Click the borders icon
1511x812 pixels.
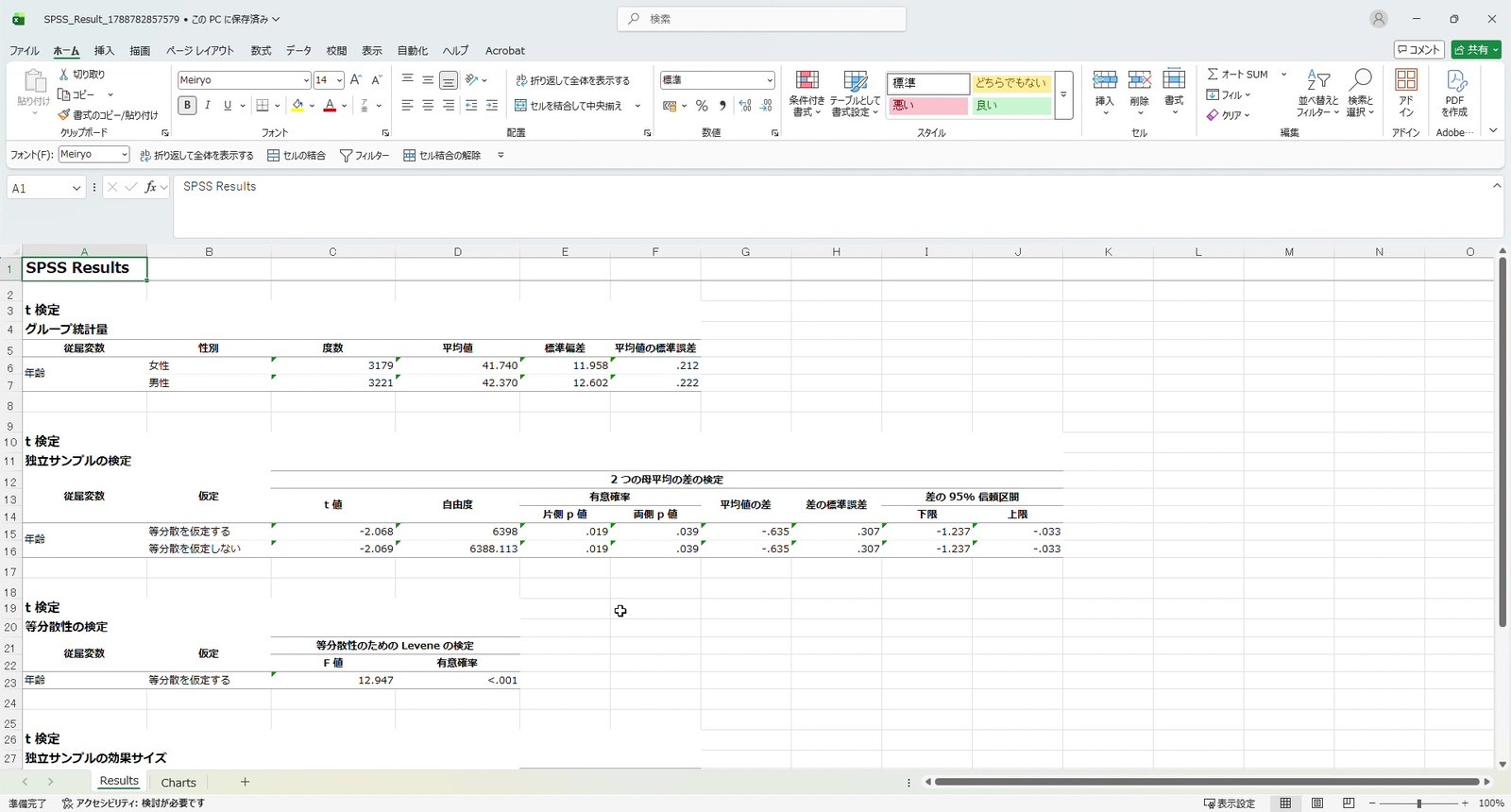click(263, 106)
